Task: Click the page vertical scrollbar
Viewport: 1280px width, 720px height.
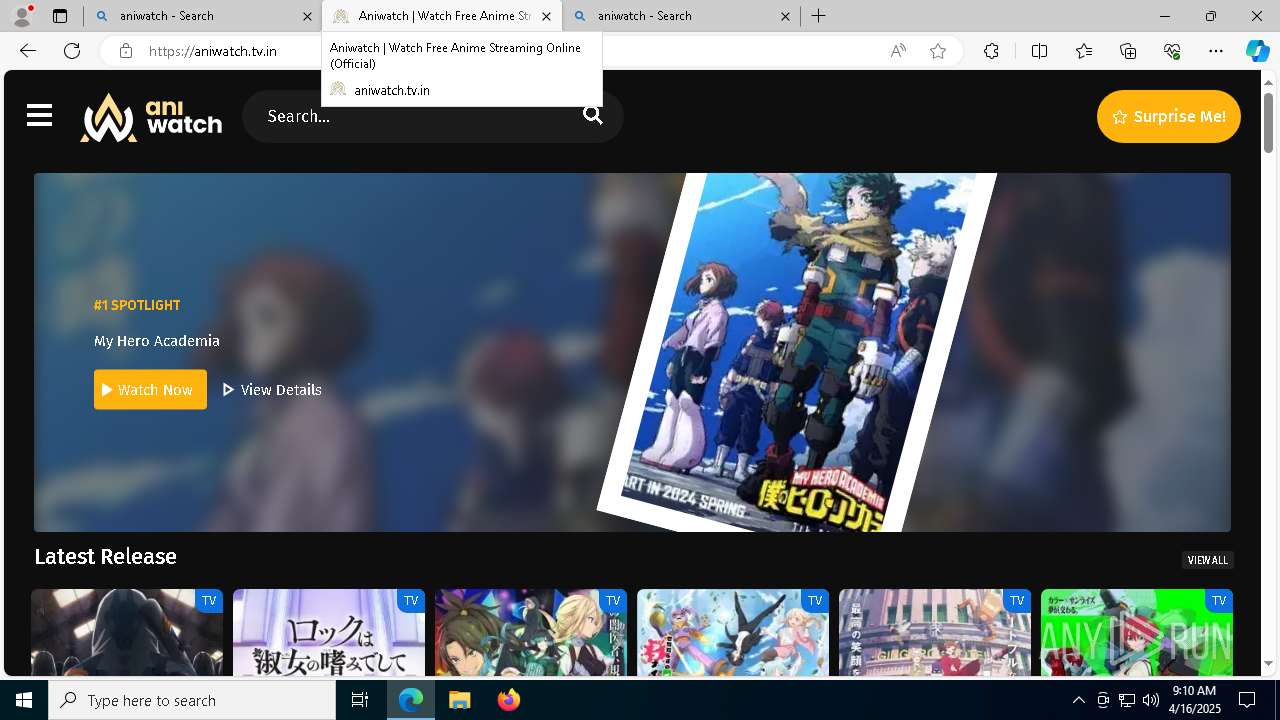Action: point(1268,122)
